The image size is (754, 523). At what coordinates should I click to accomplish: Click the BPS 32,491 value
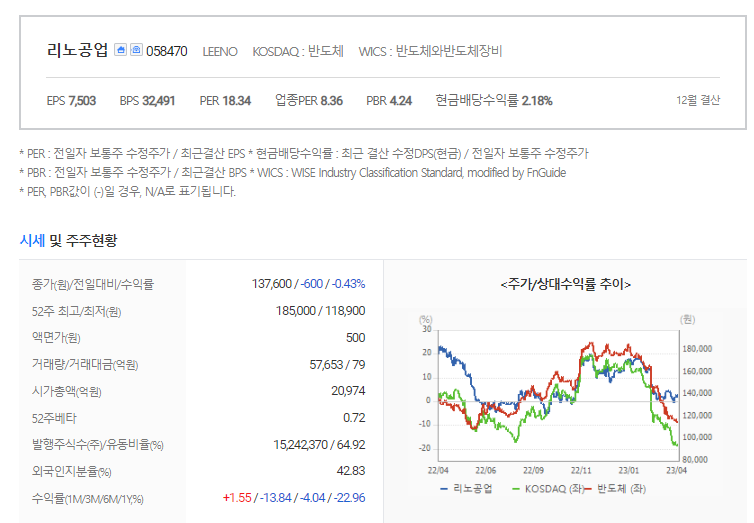click(147, 100)
